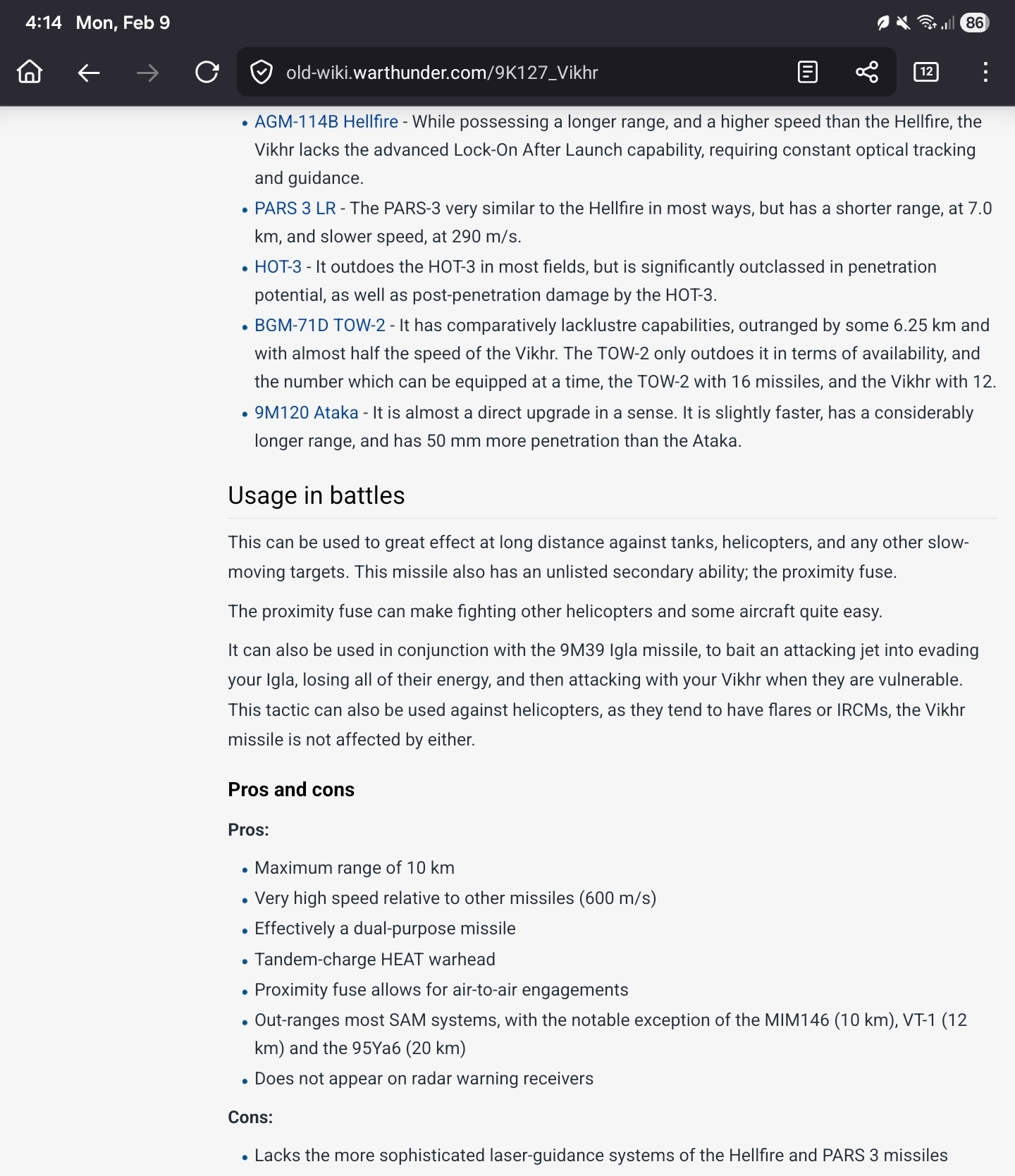Tap the battery indicator in status bar
This screenshot has height=1176, width=1015.
[x=975, y=23]
